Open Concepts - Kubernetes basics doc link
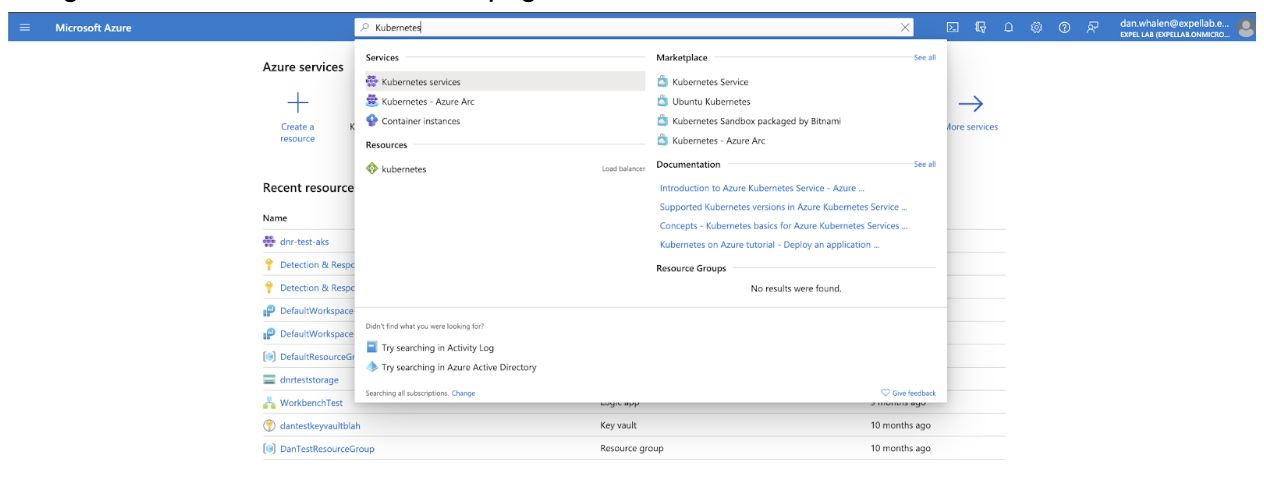The image size is (1264, 486). (x=783, y=226)
